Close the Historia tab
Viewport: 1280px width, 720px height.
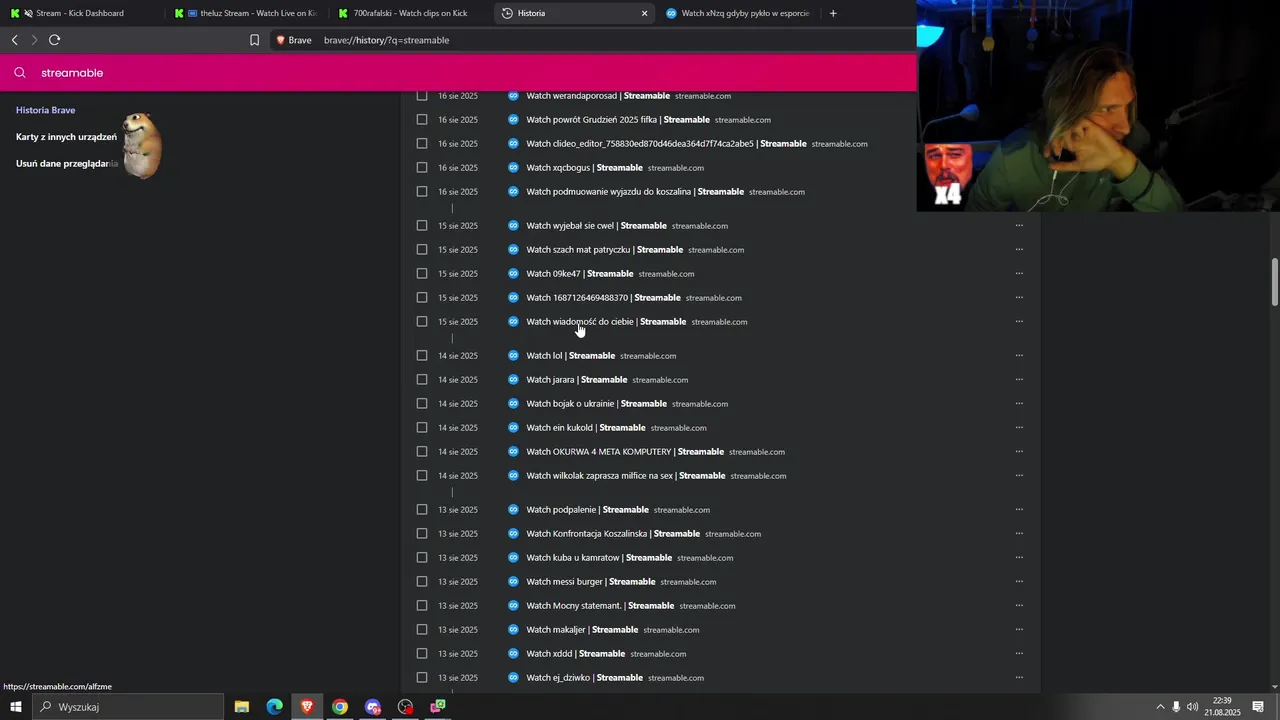point(644,13)
